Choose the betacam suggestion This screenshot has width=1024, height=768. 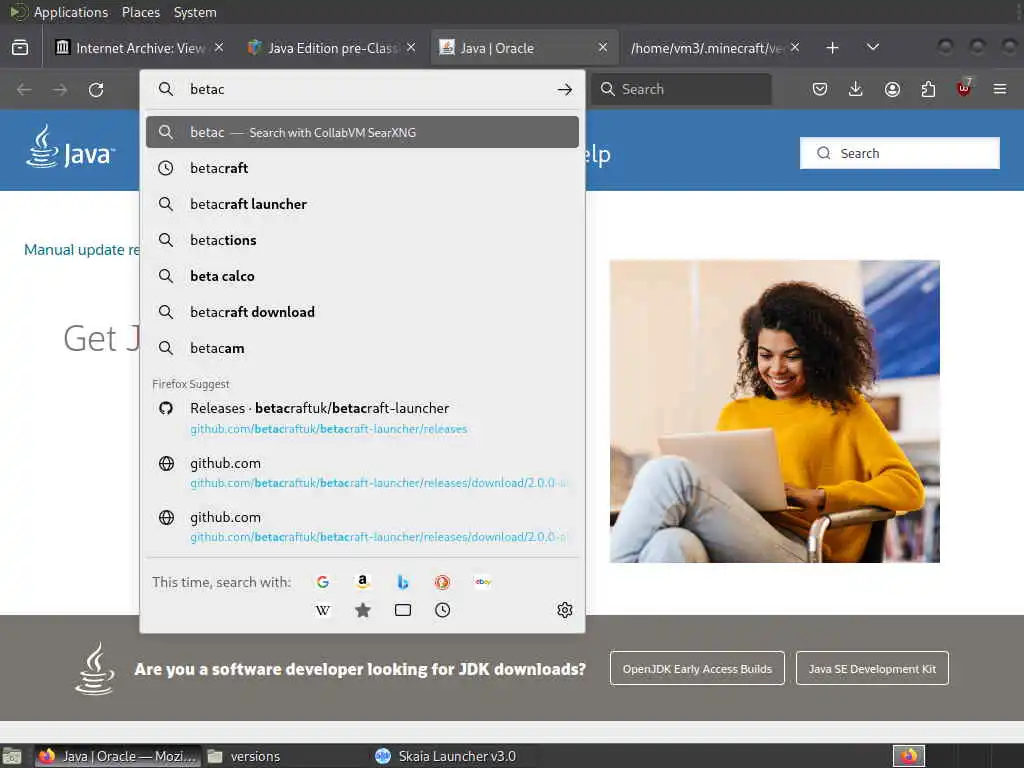click(x=362, y=348)
